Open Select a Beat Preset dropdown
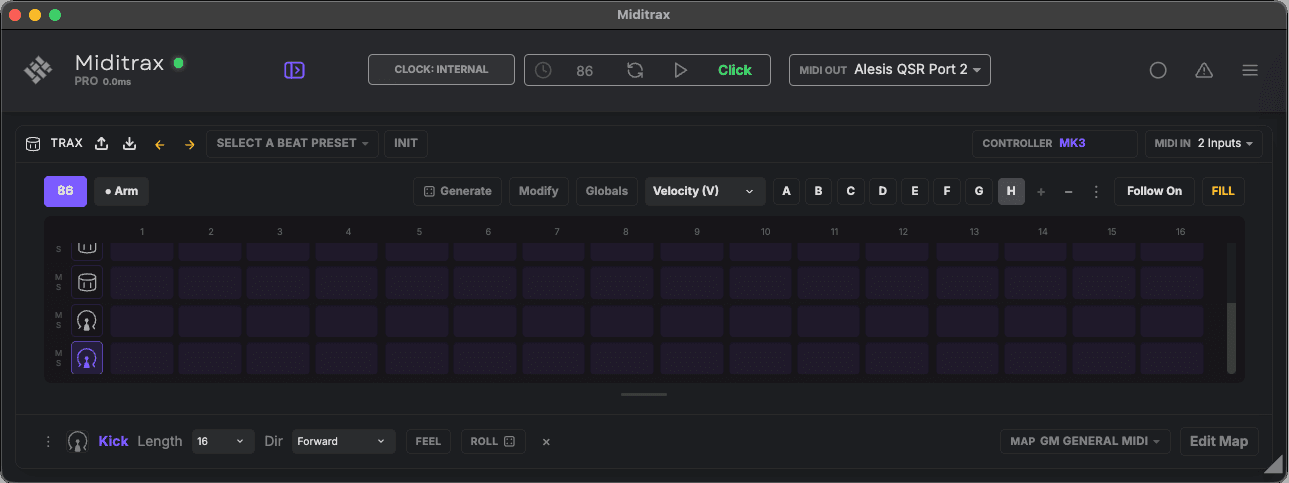This screenshot has width=1289, height=483. (293, 143)
